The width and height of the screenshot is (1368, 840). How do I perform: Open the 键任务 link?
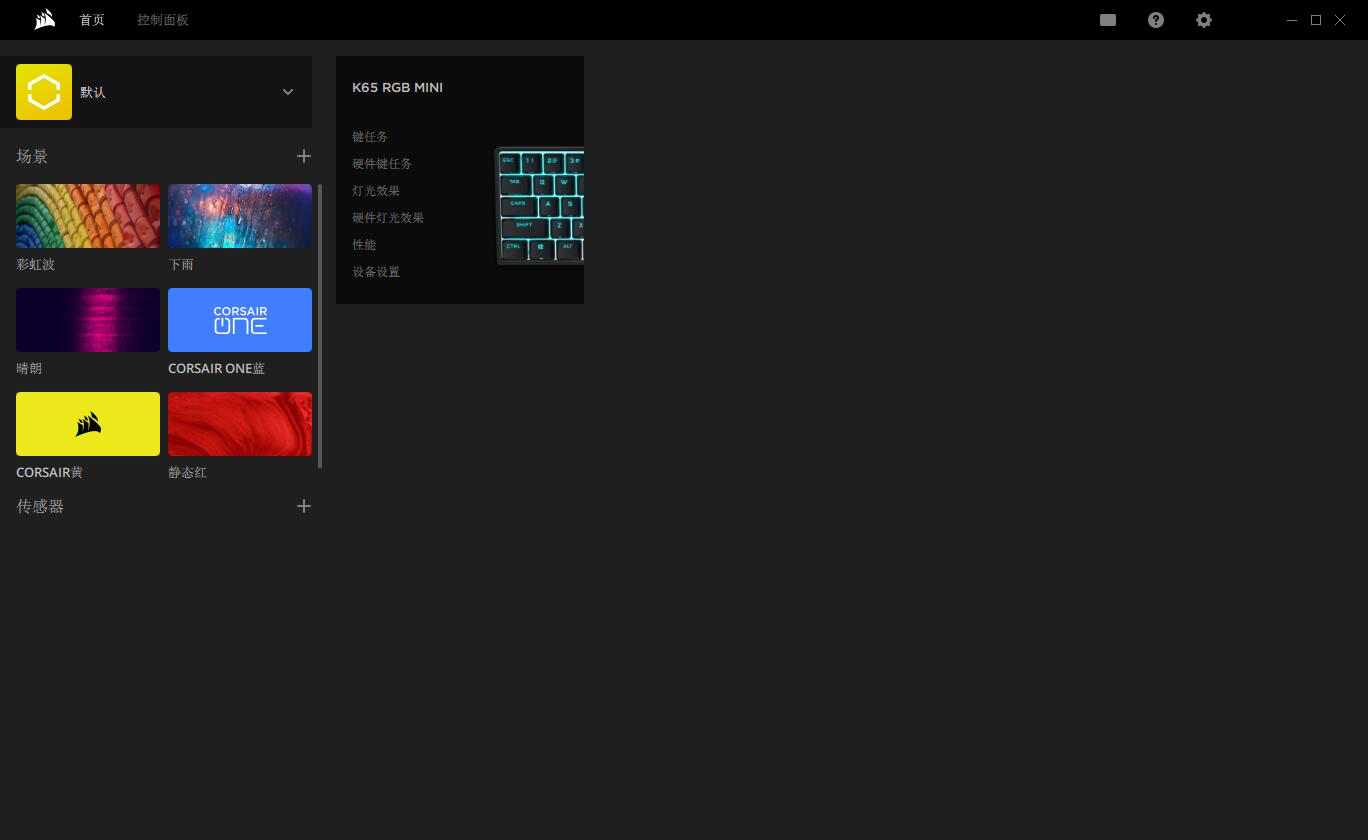coord(370,137)
